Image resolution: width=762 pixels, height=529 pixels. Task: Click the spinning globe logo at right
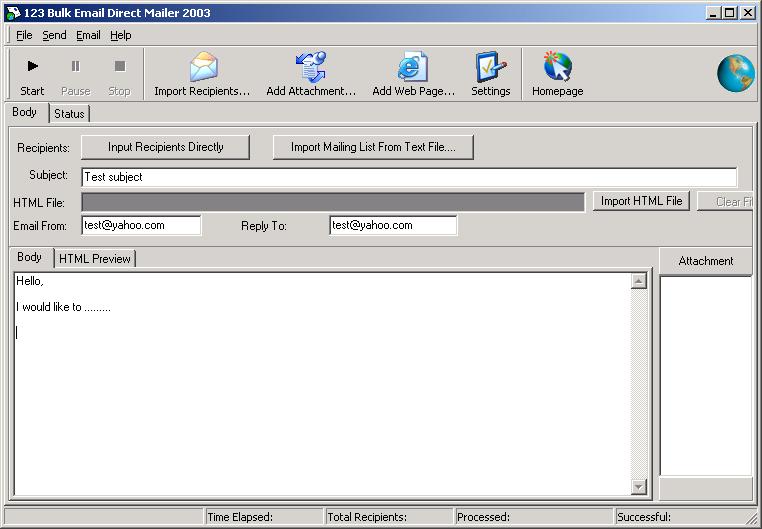click(x=737, y=73)
